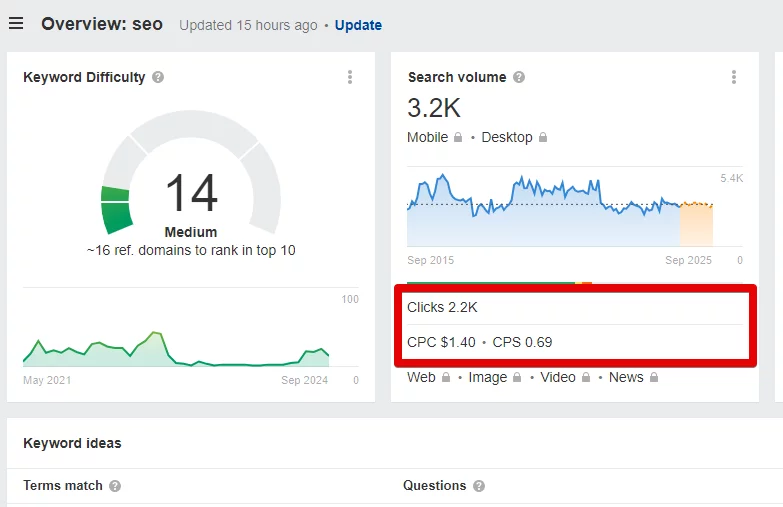Image resolution: width=783 pixels, height=507 pixels.
Task: Click the Keyword Difficulty gauge score 14
Action: [x=191, y=192]
